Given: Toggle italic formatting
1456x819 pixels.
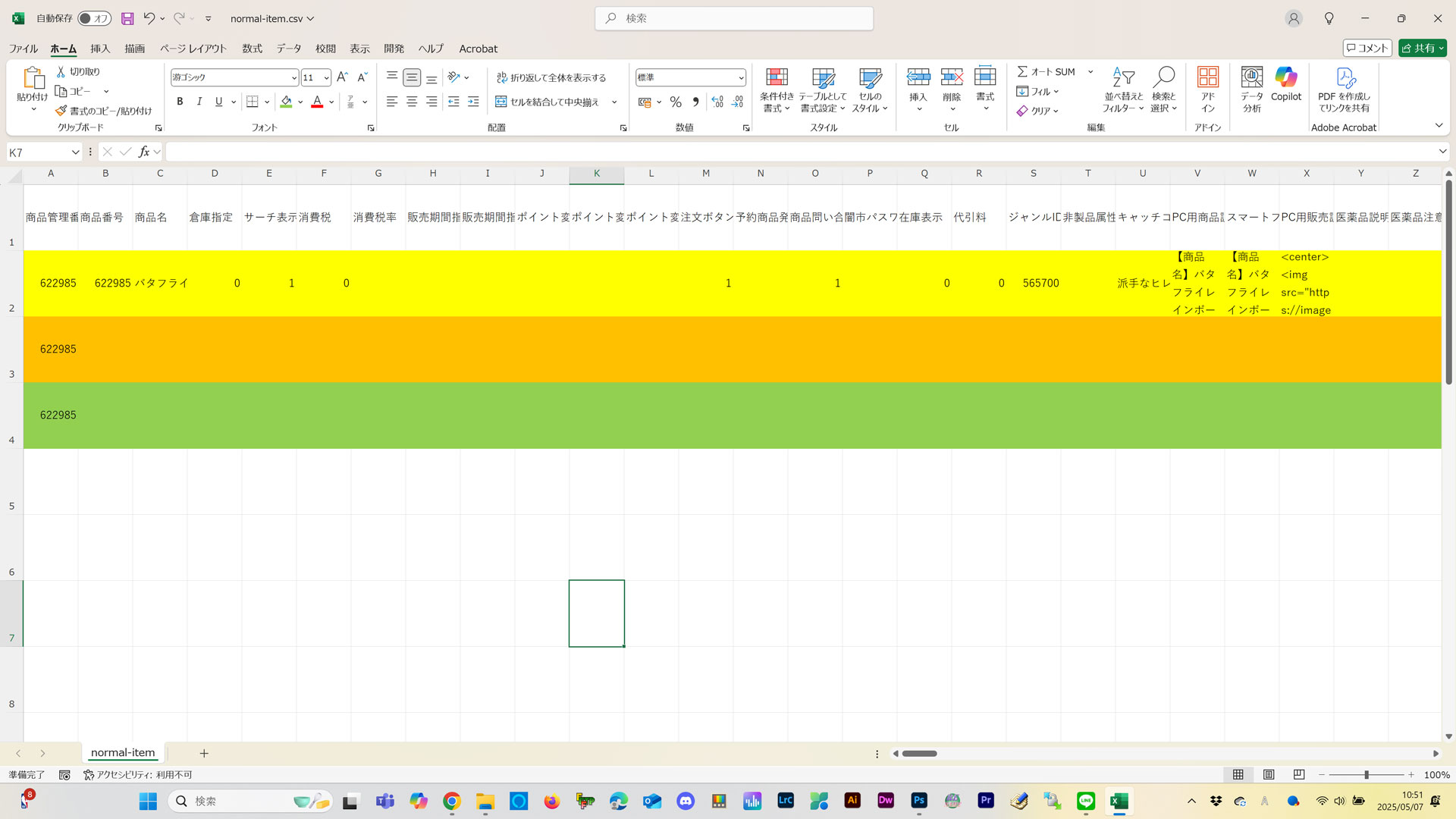Looking at the screenshot, I should pyautogui.click(x=199, y=102).
